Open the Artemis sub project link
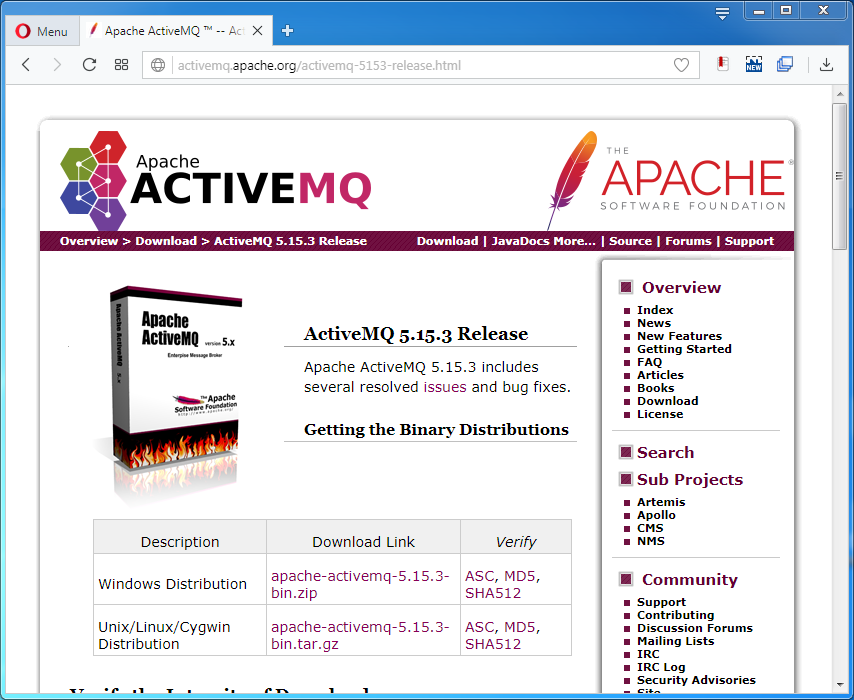Viewport: 854px width, 700px height. point(661,502)
